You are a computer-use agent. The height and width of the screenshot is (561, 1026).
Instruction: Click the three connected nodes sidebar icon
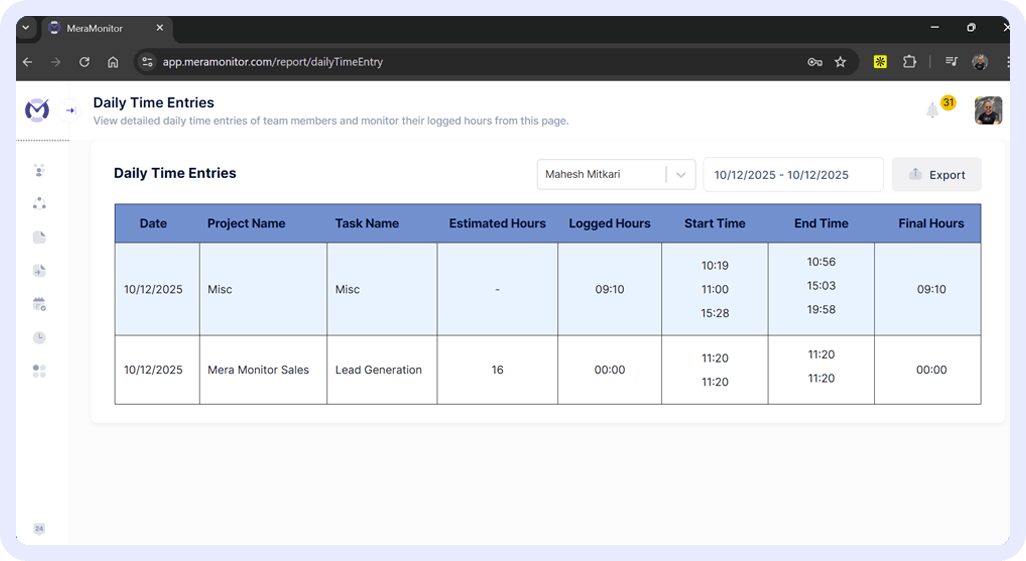pos(39,203)
